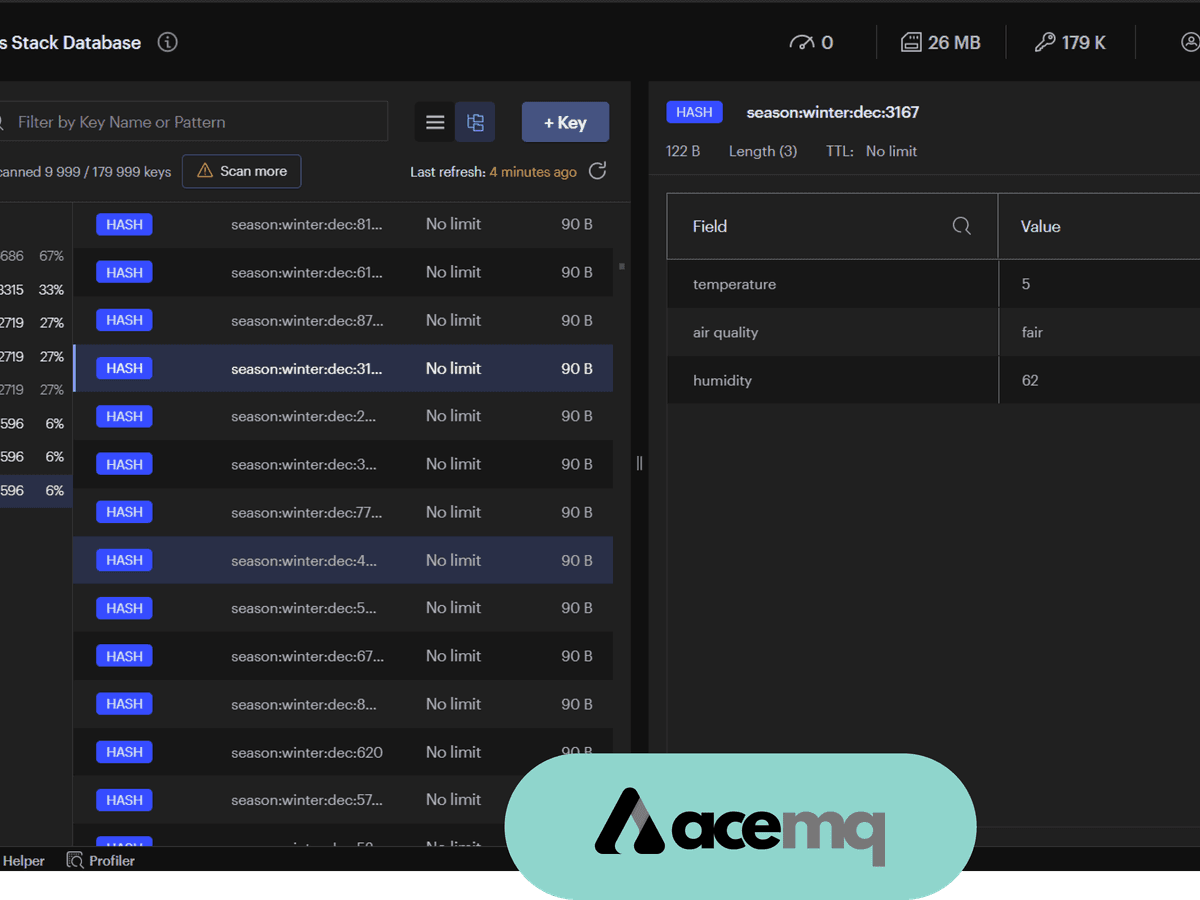Click the commands per second gauge icon
Screen dimensions: 1200x900
coord(802,42)
